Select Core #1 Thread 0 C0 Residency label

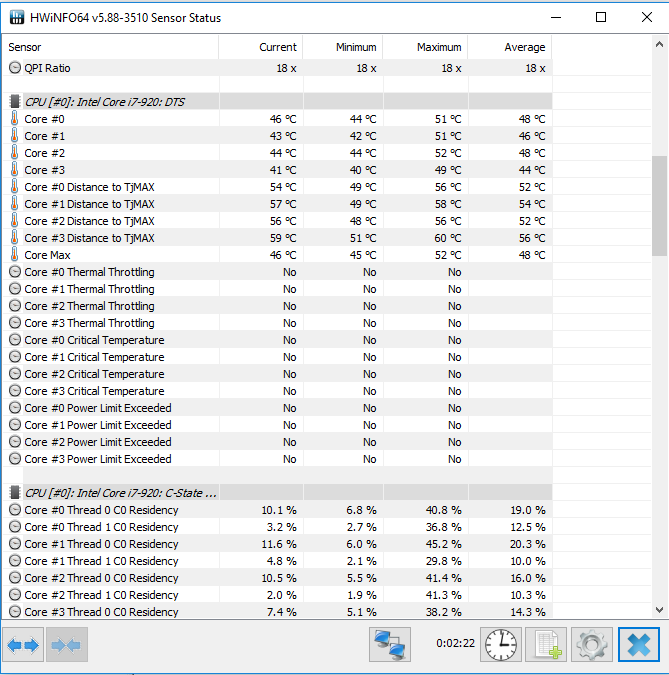click(101, 544)
